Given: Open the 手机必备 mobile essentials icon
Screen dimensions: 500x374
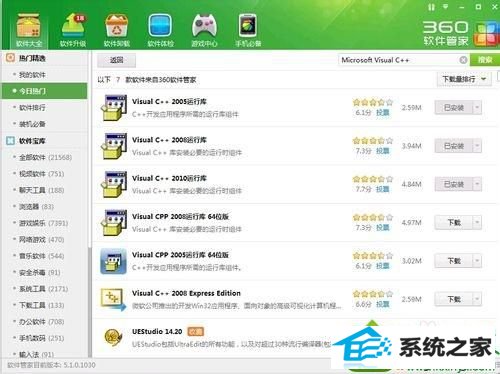Looking at the screenshot, I should click(x=248, y=30).
